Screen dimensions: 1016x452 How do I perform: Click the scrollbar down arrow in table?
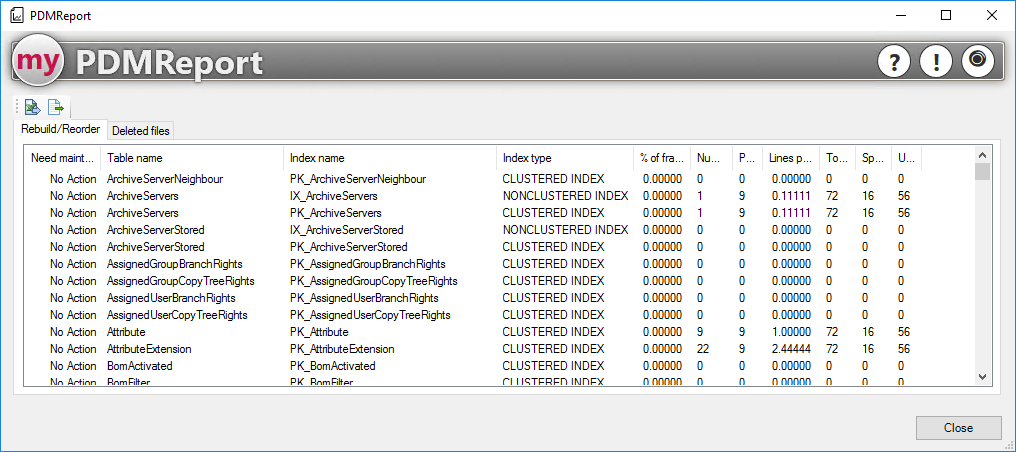click(x=982, y=377)
